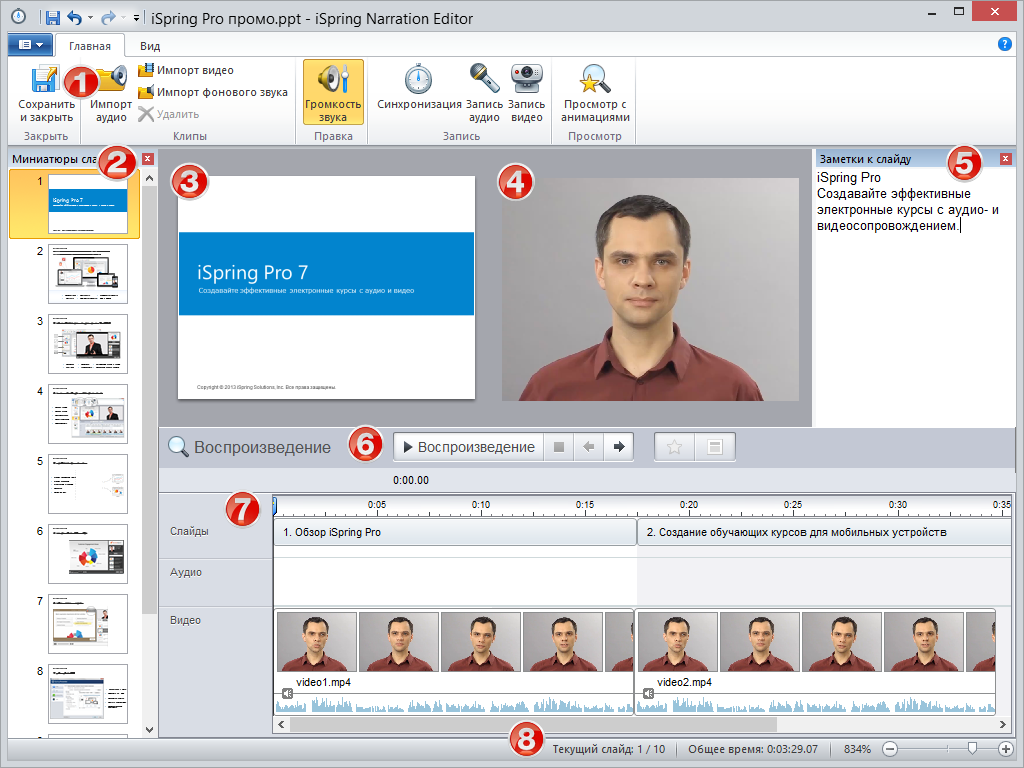Image resolution: width=1024 pixels, height=768 pixels.
Task: Click the timeline zoom slider handle
Action: (x=972, y=748)
